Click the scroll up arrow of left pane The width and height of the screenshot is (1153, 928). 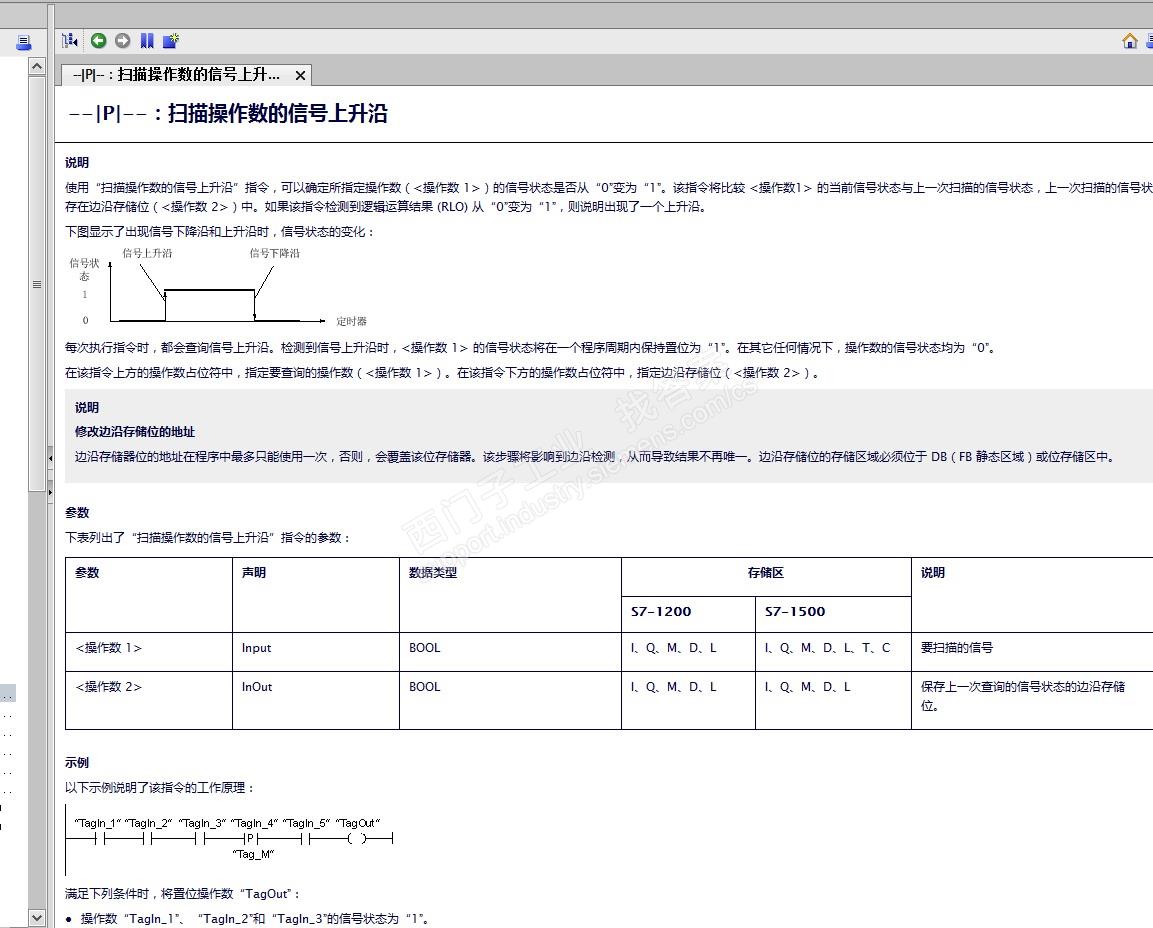[x=37, y=66]
